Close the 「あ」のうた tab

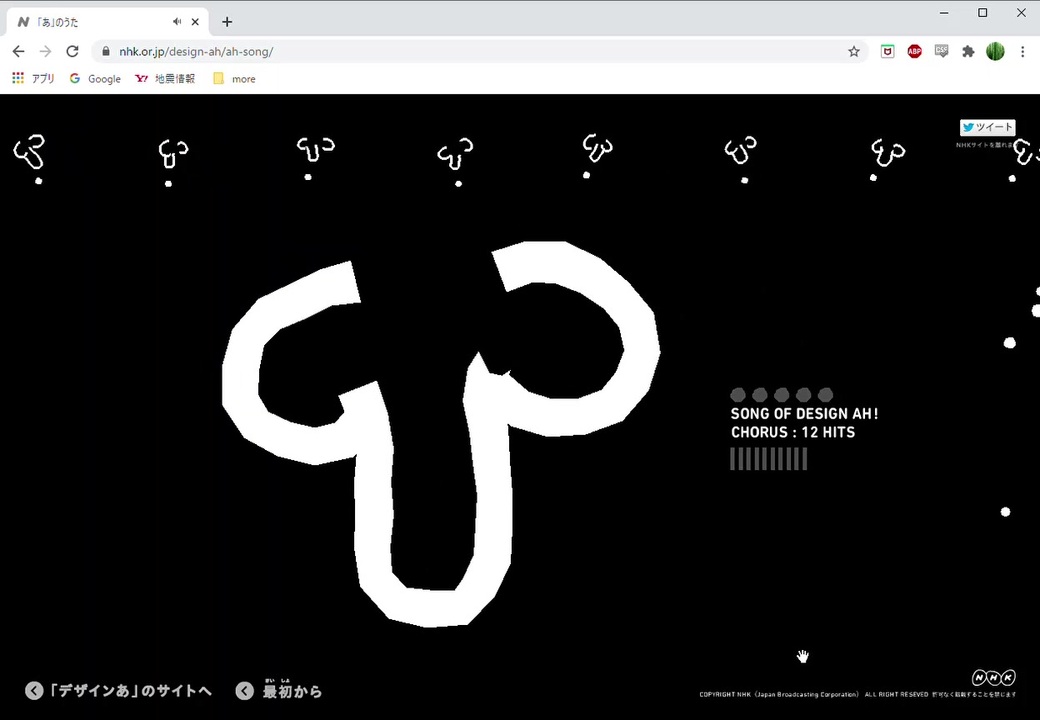coord(195,22)
